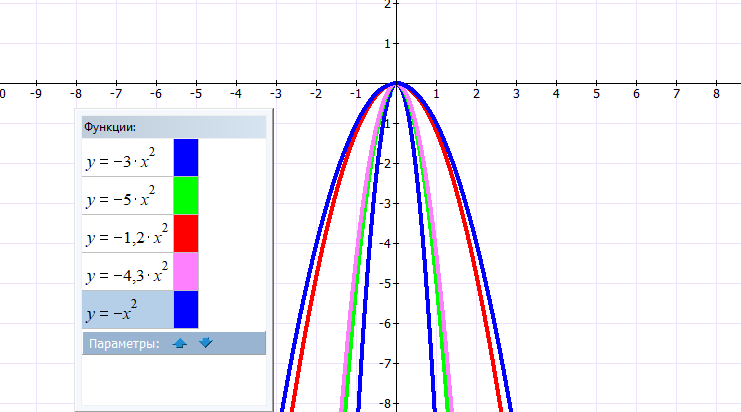Change red color swatch of y = −1,2·x²

point(186,234)
